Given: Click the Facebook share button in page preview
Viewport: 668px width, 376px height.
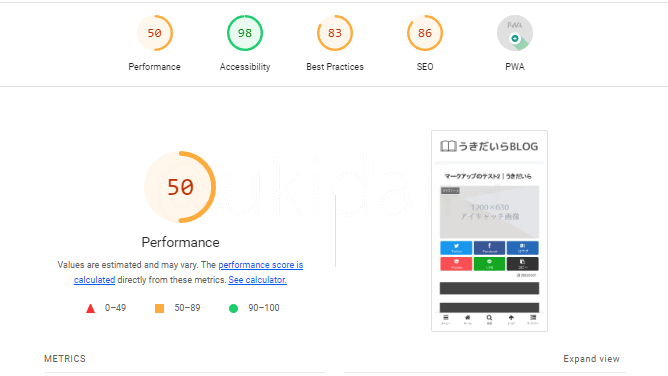Looking at the screenshot, I should pyautogui.click(x=489, y=248).
